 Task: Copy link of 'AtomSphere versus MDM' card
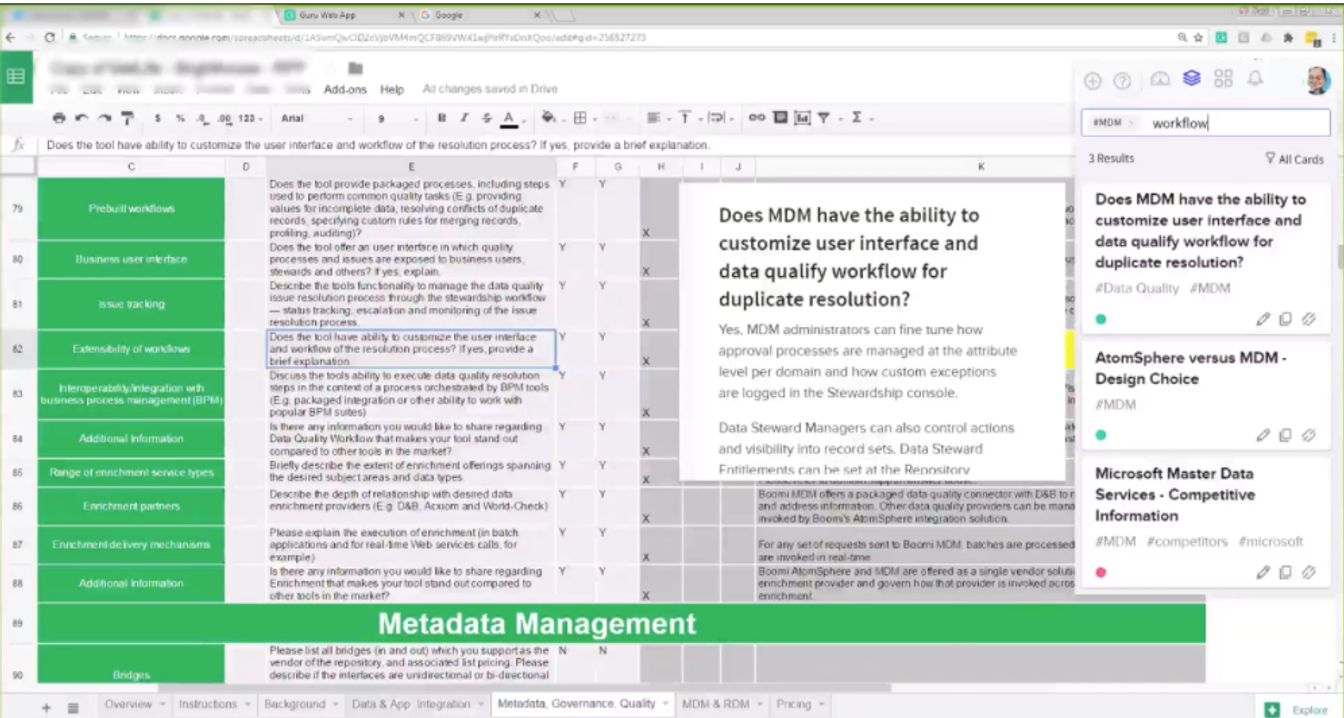click(x=1309, y=435)
